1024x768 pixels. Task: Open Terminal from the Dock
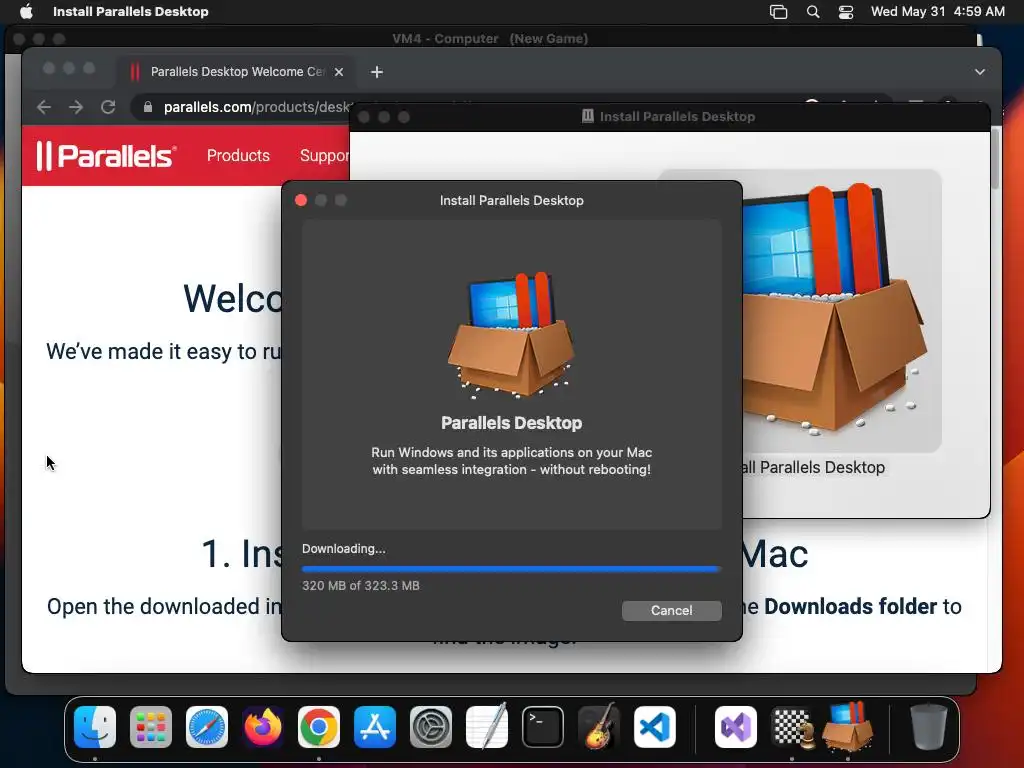coord(543,727)
